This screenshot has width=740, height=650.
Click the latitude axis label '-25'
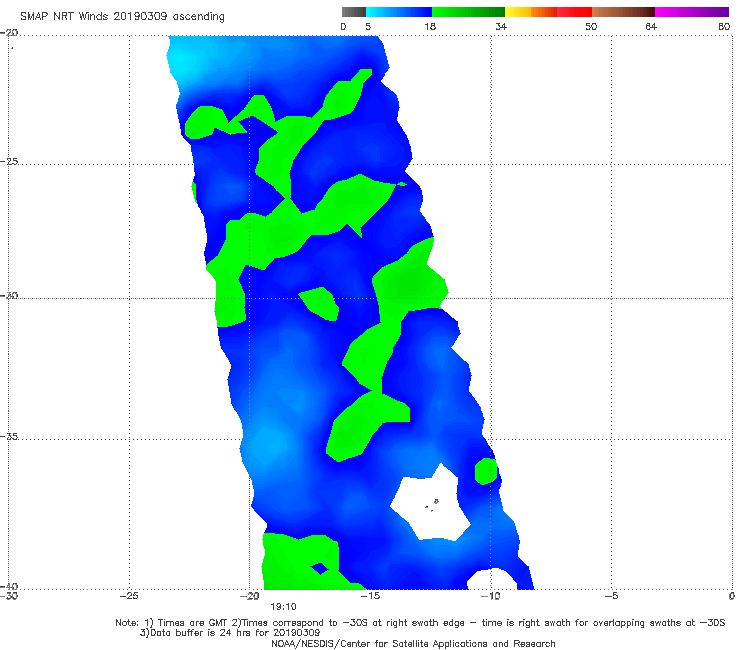click(9, 161)
